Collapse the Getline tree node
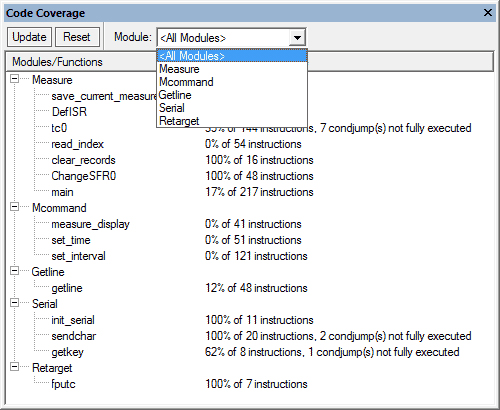The image size is (500, 410). (14, 271)
